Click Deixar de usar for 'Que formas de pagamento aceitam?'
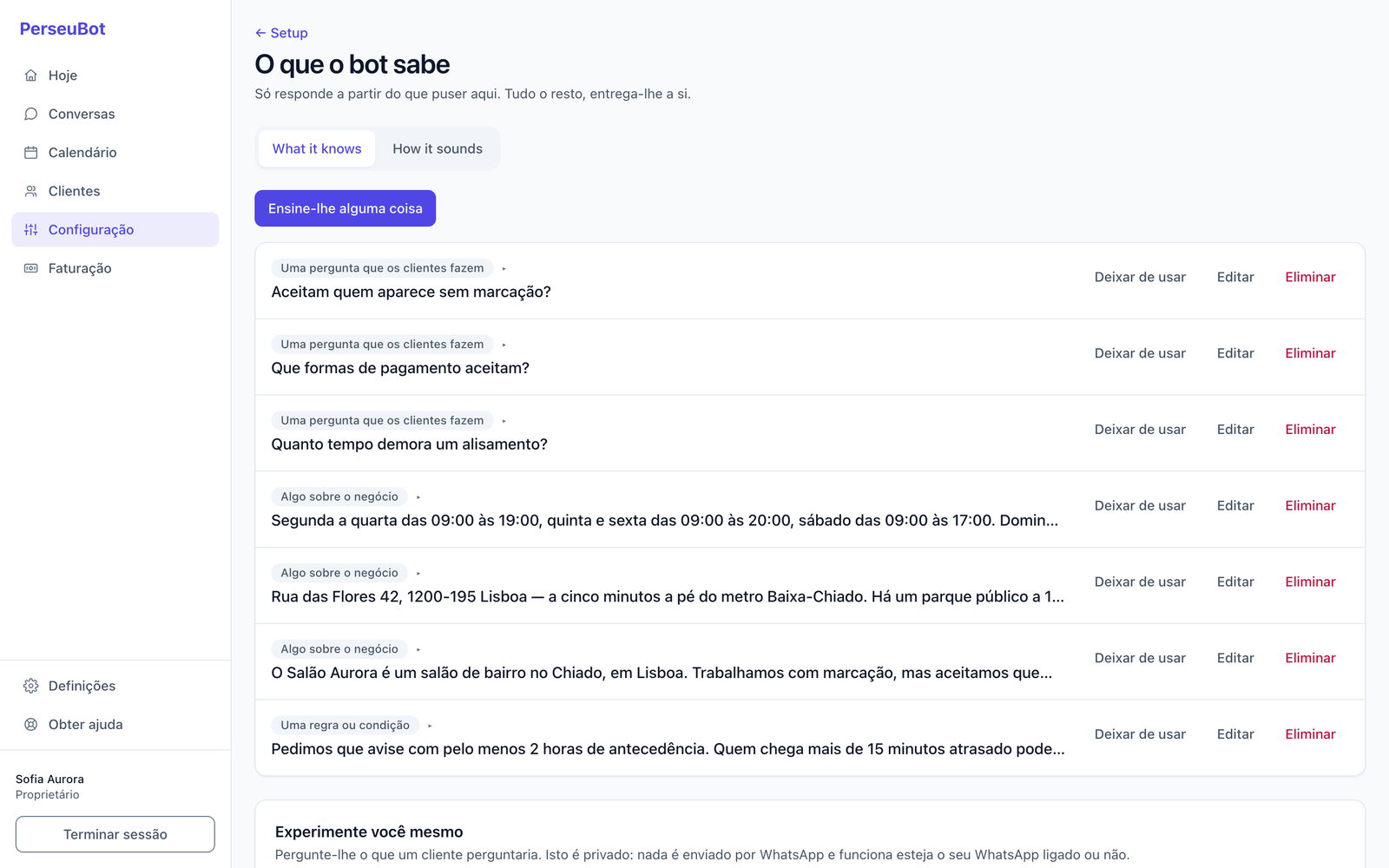The height and width of the screenshot is (868, 1389). (x=1140, y=353)
